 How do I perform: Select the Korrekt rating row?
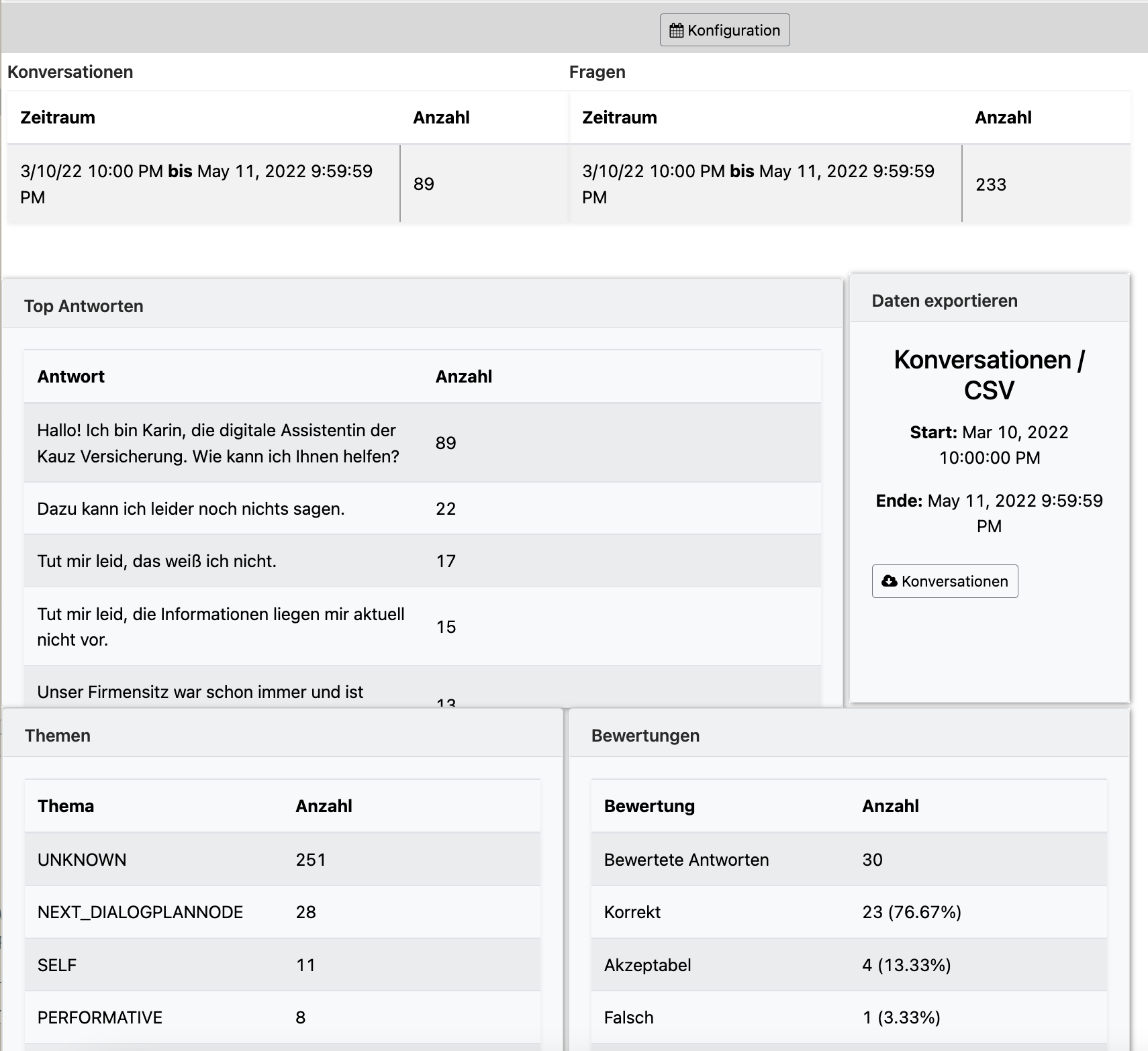pos(849,912)
